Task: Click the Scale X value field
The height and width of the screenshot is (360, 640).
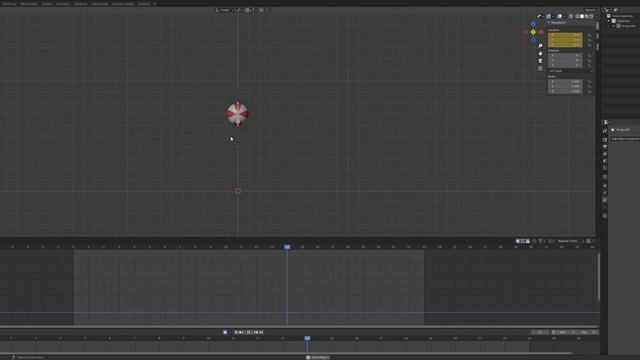Action: pos(565,82)
